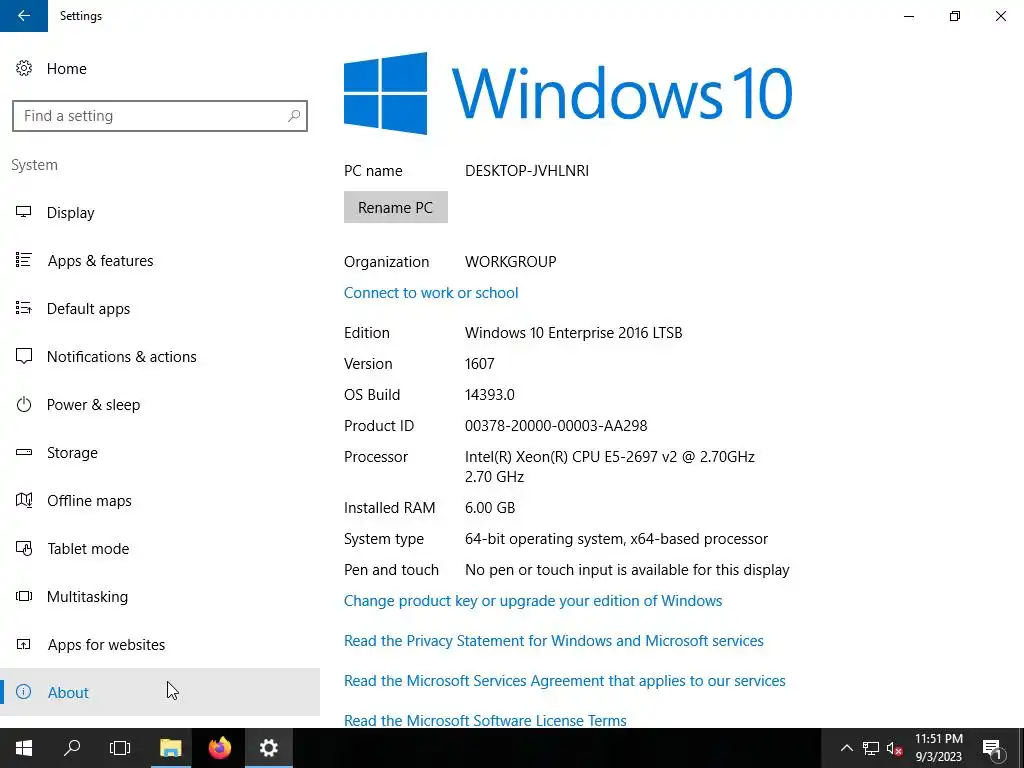Image resolution: width=1024 pixels, height=768 pixels.
Task: Click the Rename PC button
Action: (x=396, y=207)
